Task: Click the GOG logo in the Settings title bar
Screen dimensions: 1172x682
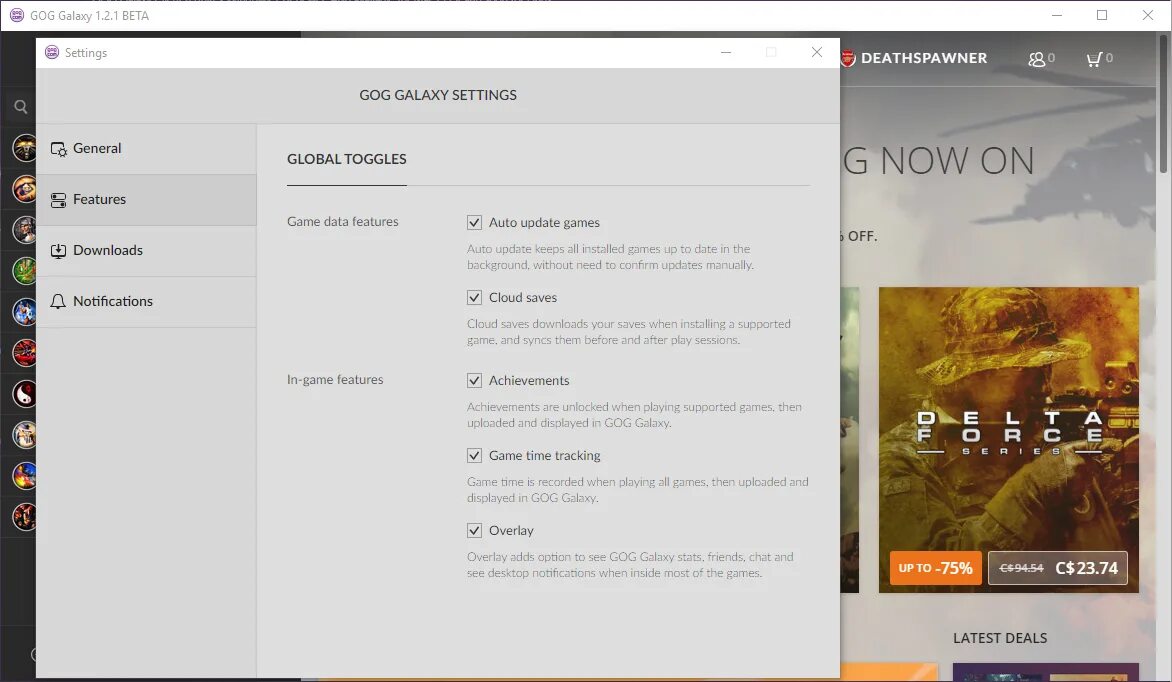Action: 52,52
